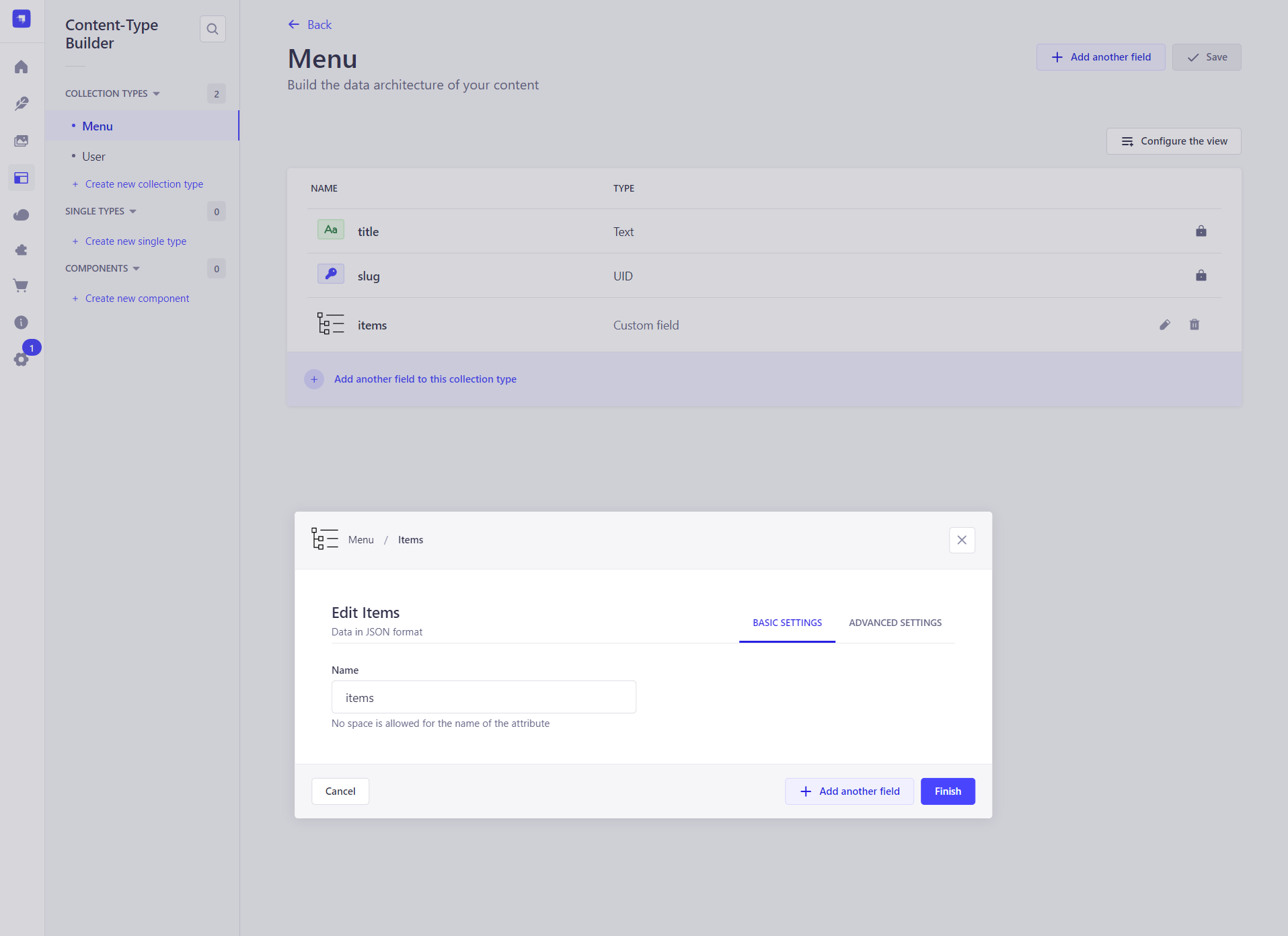1288x936 pixels.
Task: Open the puzzle piece Plugins icon
Action: coord(22,250)
